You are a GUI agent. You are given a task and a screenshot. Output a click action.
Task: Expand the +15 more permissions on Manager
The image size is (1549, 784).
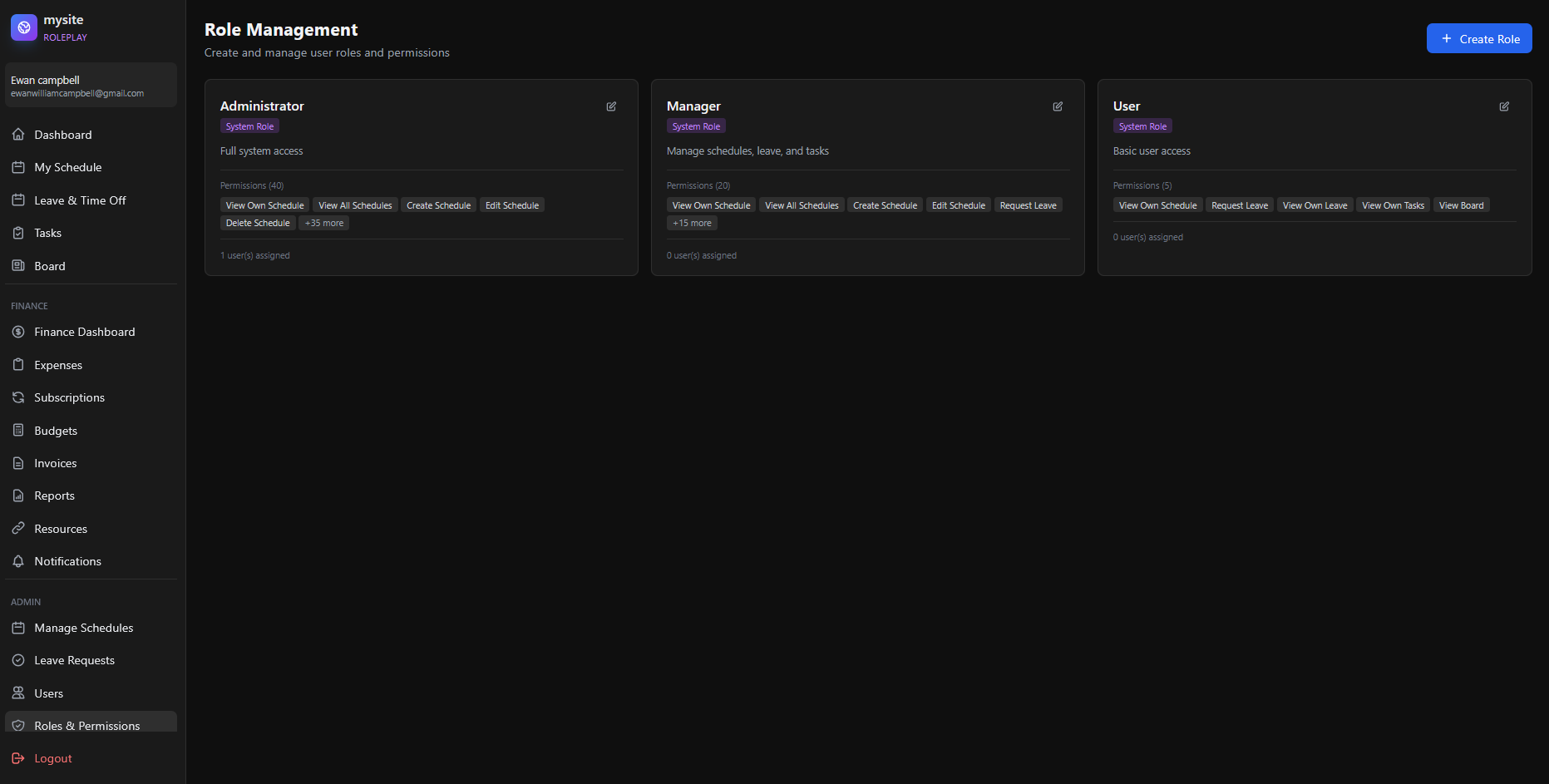coord(692,223)
